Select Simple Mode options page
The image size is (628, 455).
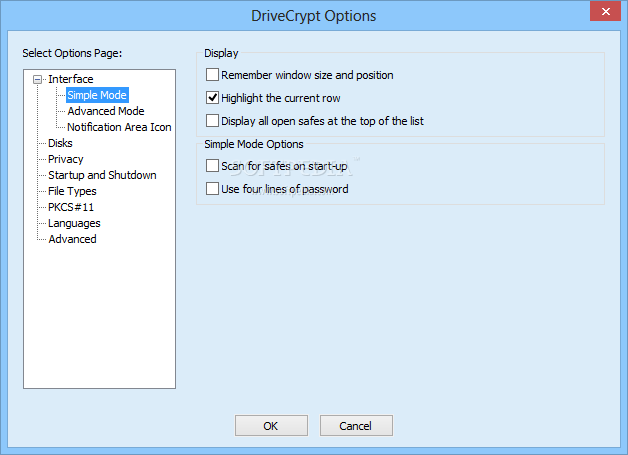97,95
